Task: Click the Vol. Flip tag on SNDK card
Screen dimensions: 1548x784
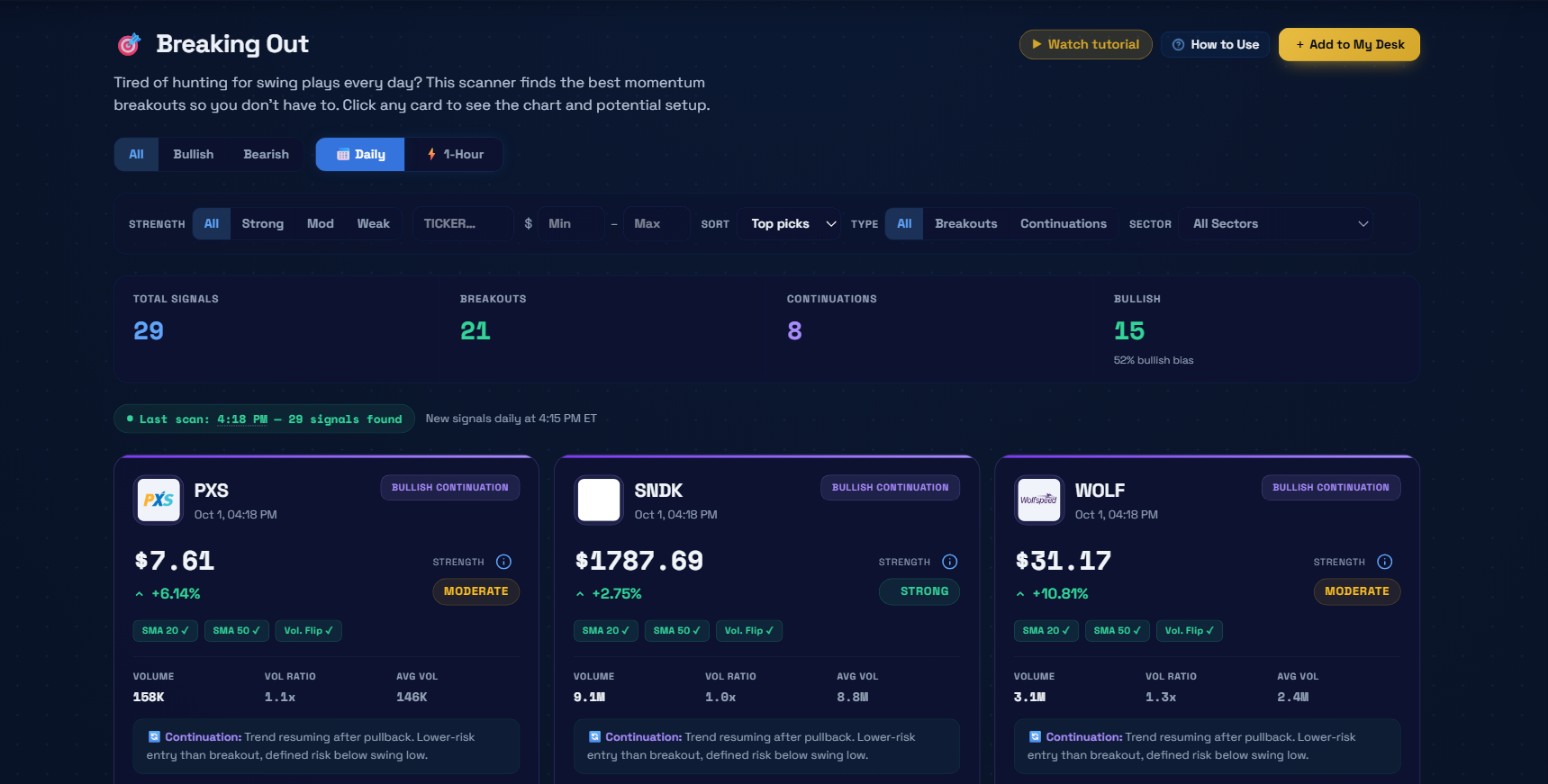Action: 749,631
